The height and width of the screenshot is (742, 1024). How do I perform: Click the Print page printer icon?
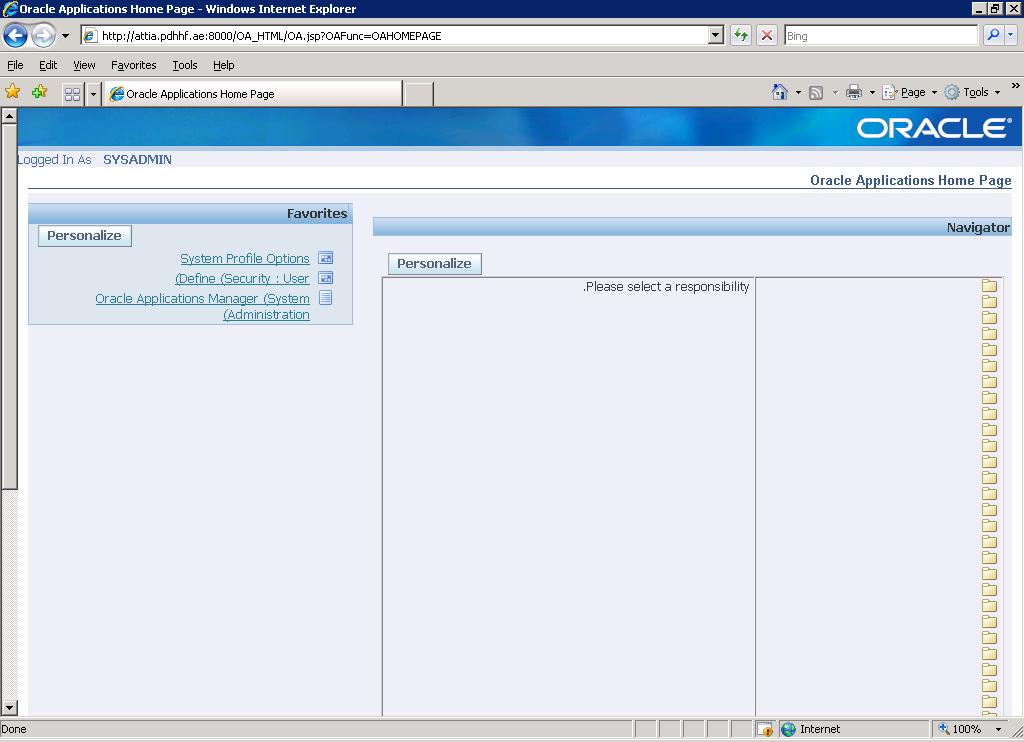(853, 92)
